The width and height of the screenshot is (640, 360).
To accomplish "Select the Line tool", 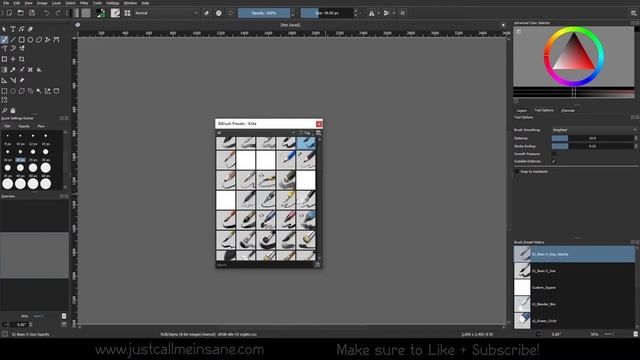I will click(13, 40).
